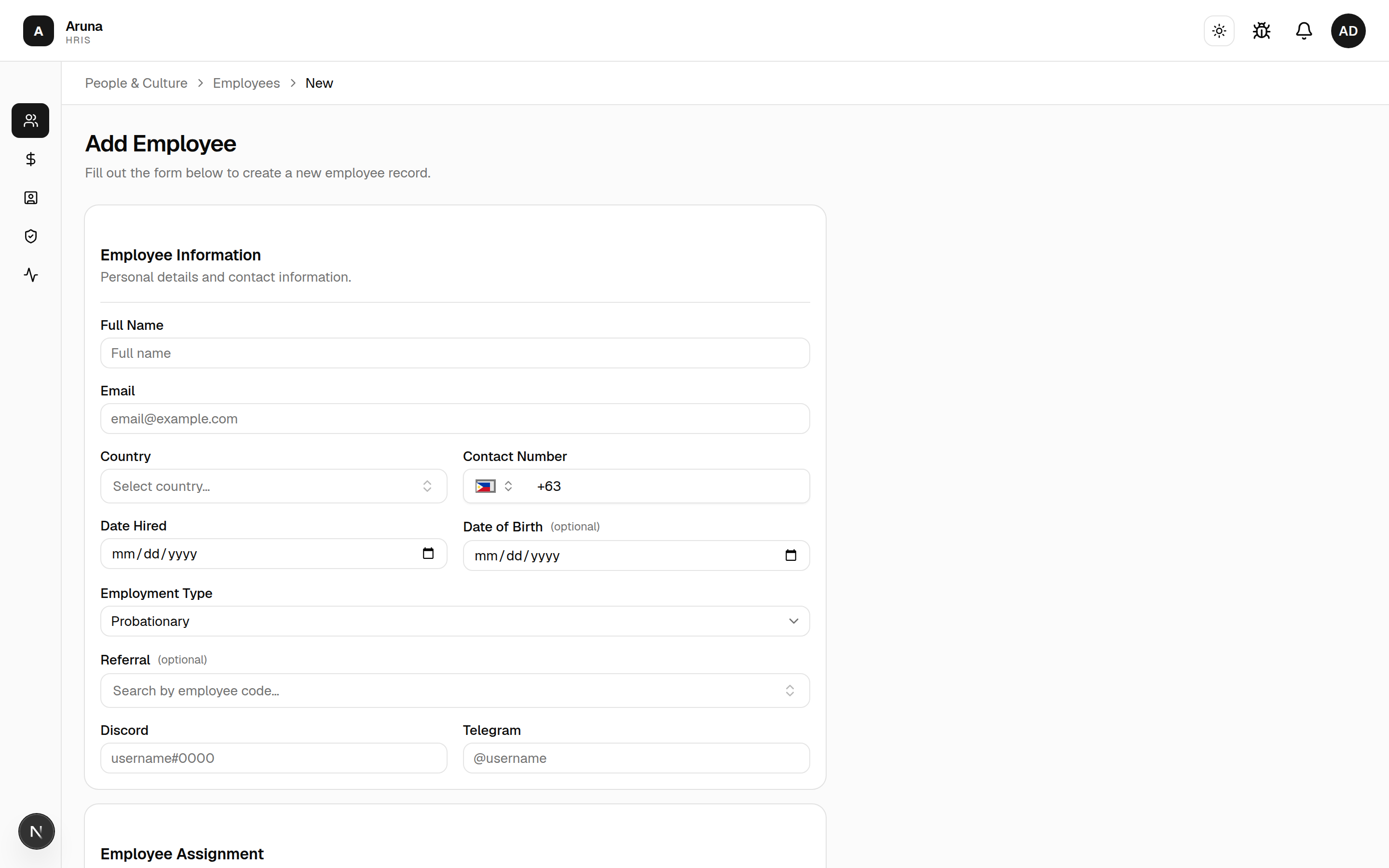The height and width of the screenshot is (868, 1389).
Task: Click the Date Hired date field
Action: point(274,554)
